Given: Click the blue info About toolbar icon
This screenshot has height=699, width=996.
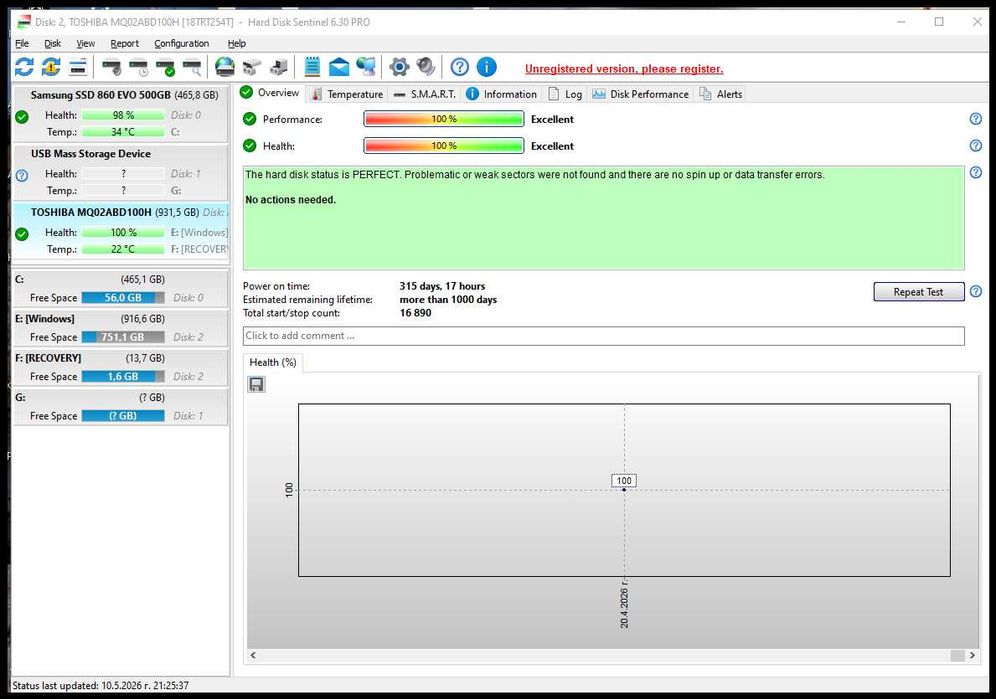Looking at the screenshot, I should (x=487, y=67).
